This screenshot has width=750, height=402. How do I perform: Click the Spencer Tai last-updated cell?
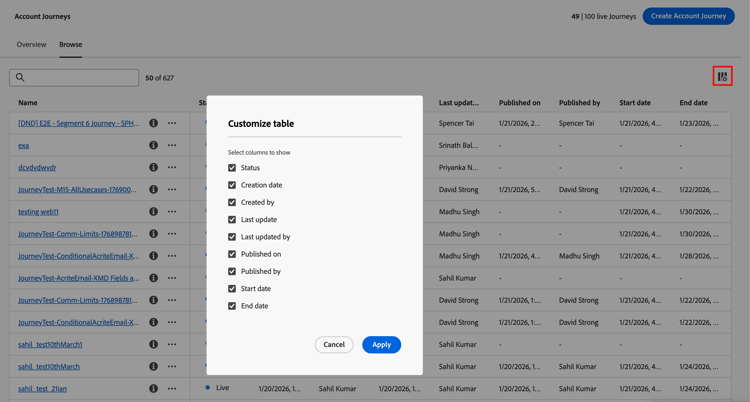pos(456,123)
